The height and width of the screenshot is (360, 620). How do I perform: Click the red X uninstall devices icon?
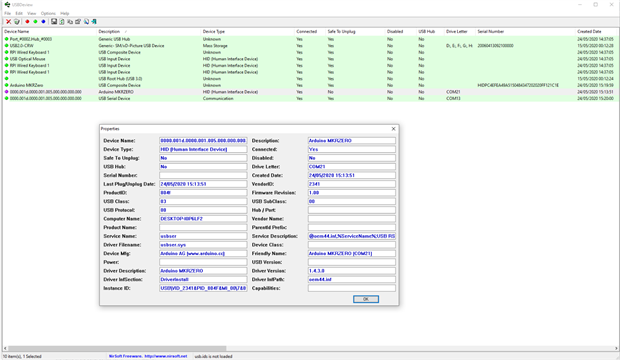tap(8, 22)
